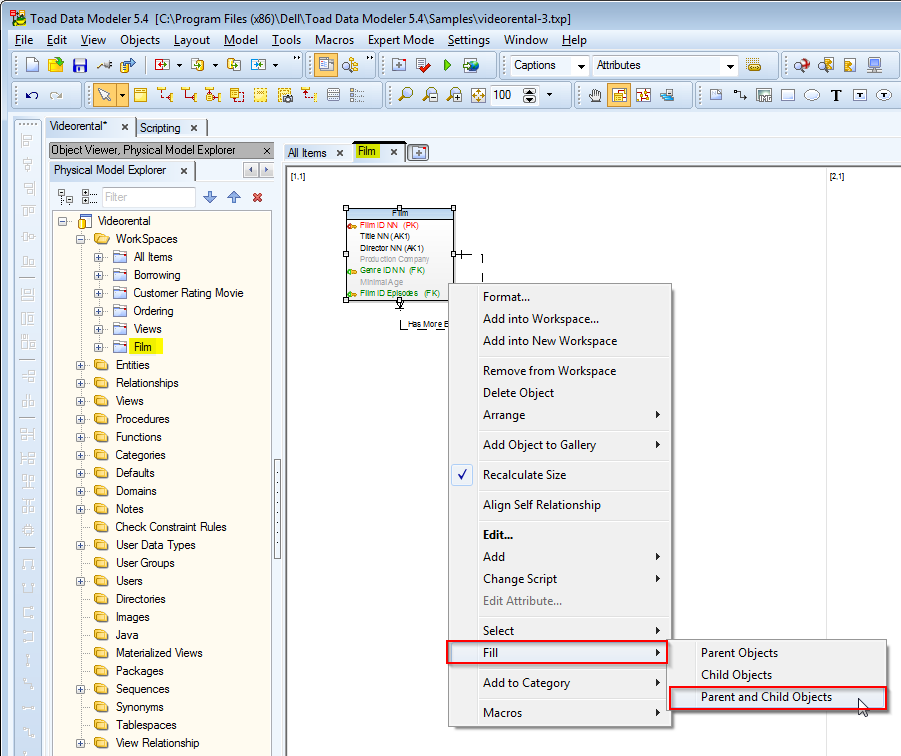Click Format... in context menu
901x756 pixels.
pos(560,297)
